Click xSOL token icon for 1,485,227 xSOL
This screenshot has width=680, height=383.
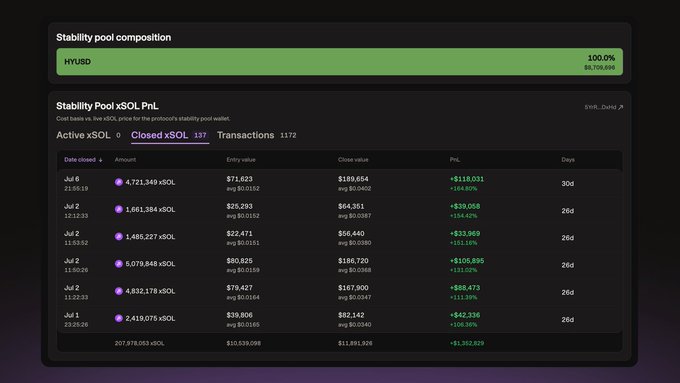coord(119,236)
